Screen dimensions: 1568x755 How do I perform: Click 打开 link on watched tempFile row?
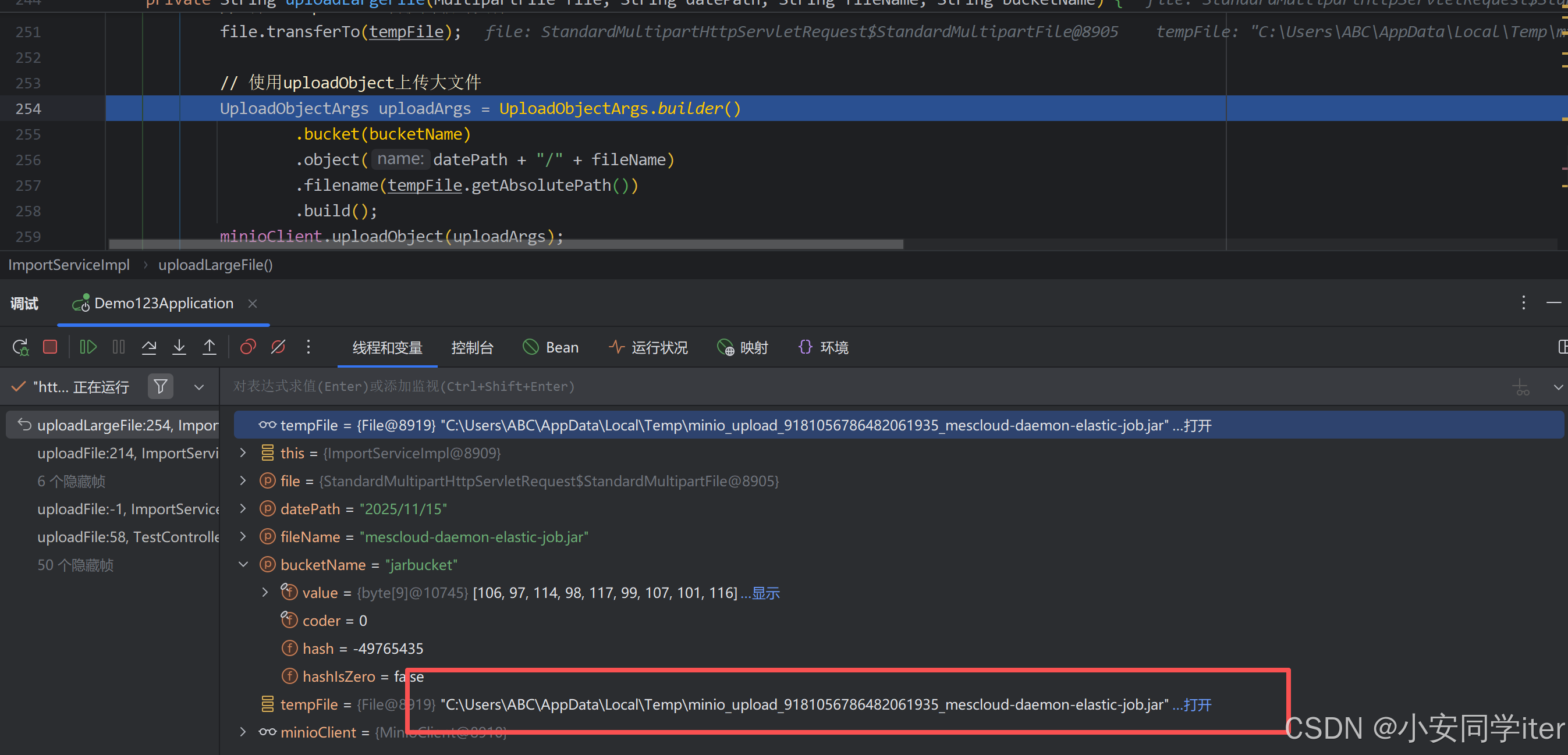point(1197,426)
